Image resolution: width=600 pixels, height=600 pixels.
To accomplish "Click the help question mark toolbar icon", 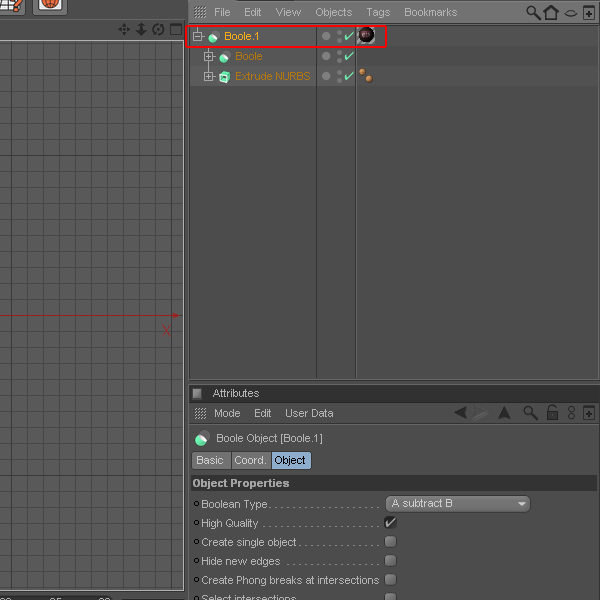I will click(x=11, y=5).
